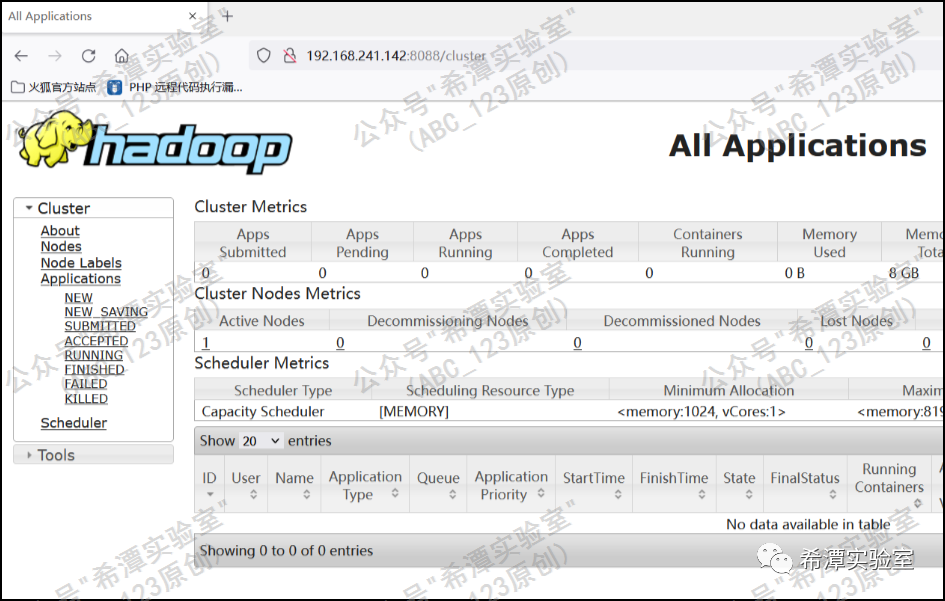The height and width of the screenshot is (601, 945).
Task: Click the Decommissioned Nodes count link 0
Action: (x=577, y=343)
